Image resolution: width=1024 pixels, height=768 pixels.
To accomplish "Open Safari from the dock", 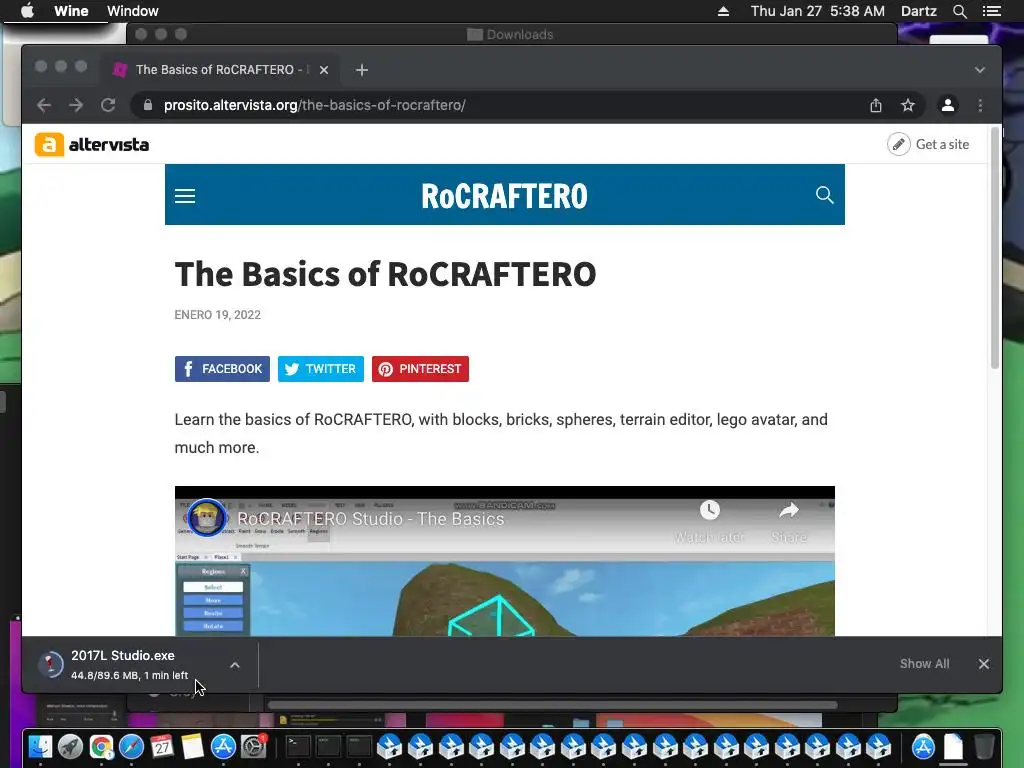I will click(131, 747).
